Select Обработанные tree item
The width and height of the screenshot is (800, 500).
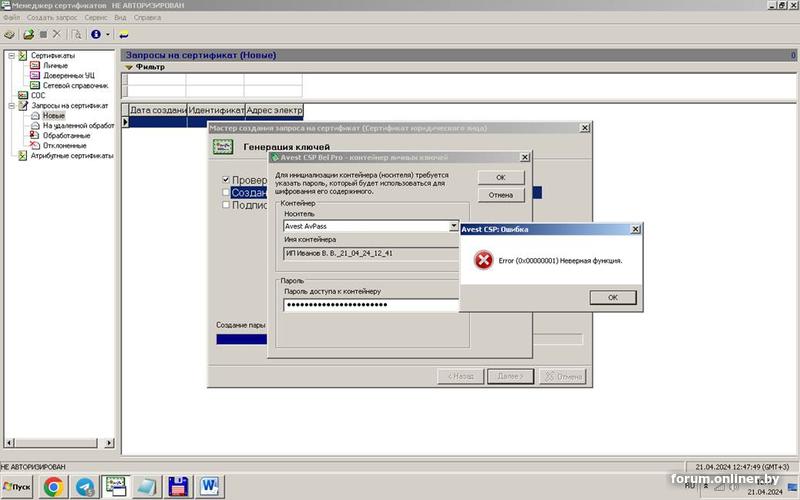(x=66, y=135)
